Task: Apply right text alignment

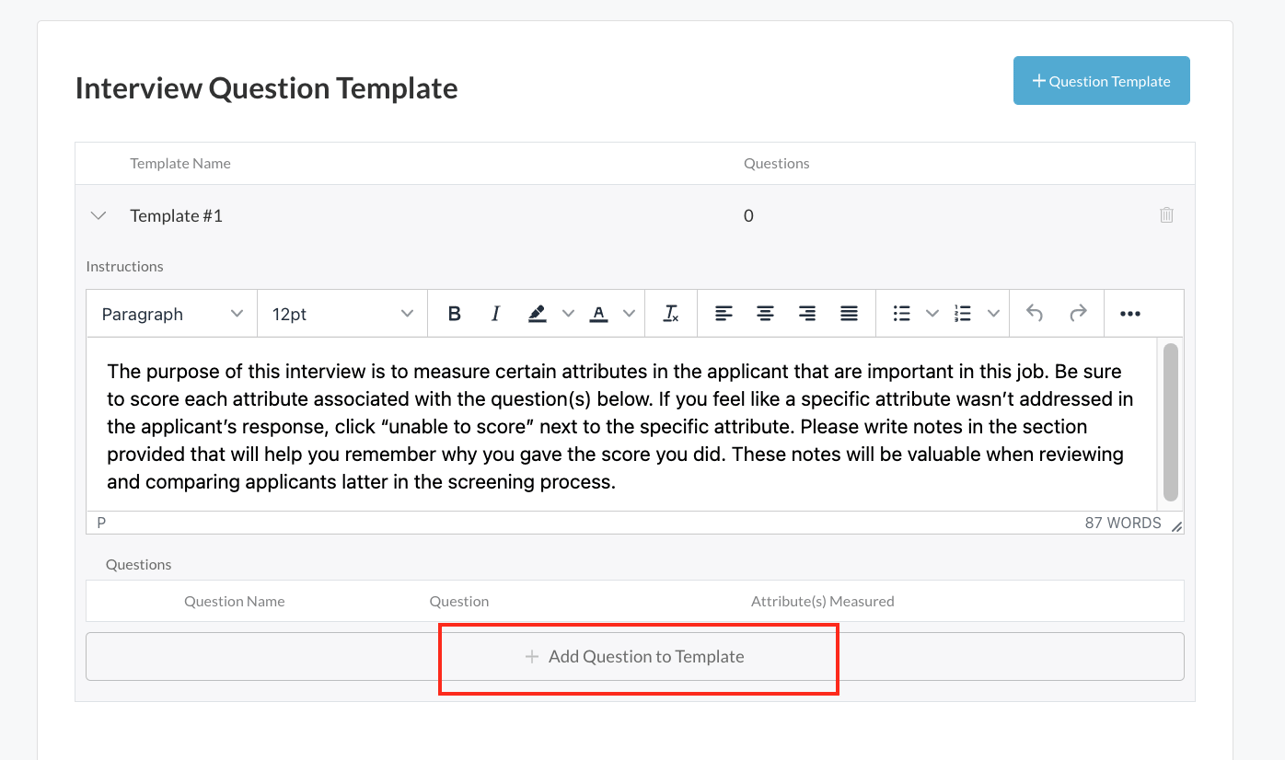Action: [806, 313]
